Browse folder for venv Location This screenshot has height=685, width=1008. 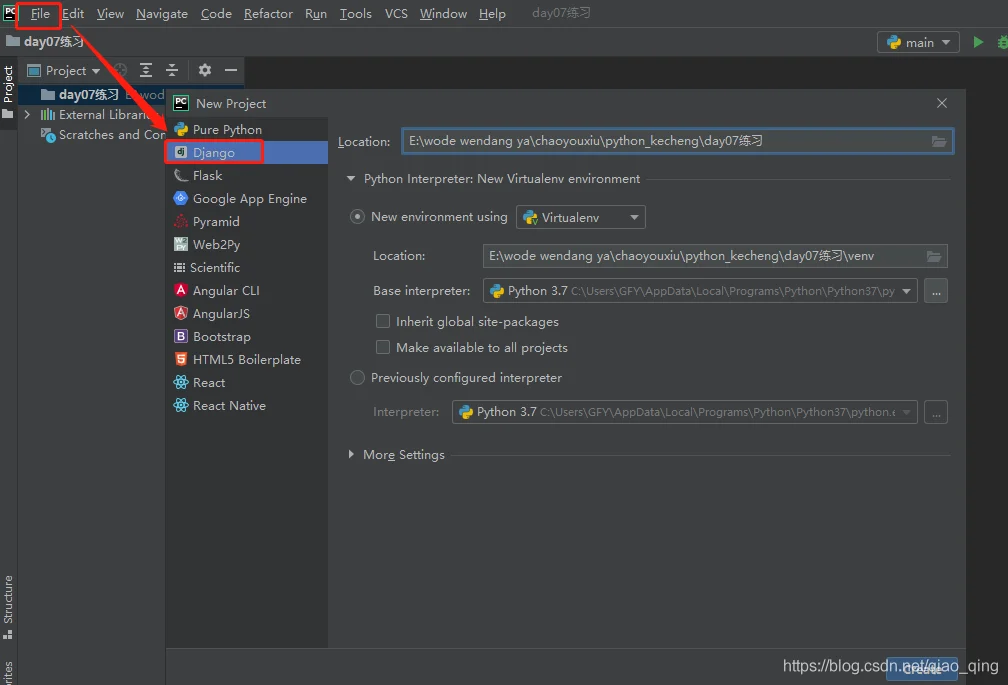tap(934, 256)
